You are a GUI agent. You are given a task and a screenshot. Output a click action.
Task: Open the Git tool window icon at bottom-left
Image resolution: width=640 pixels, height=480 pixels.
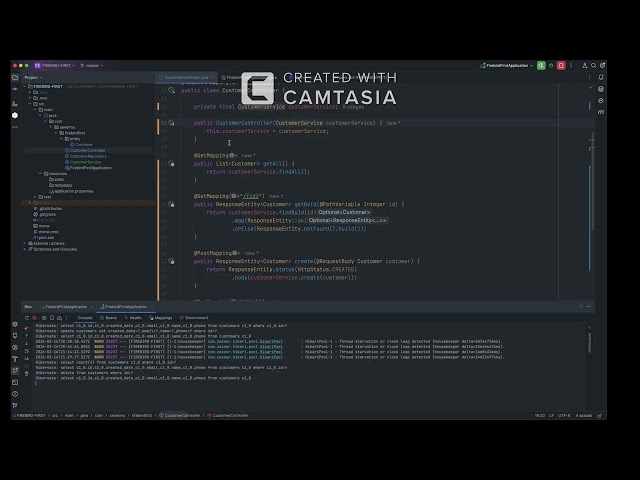click(x=15, y=405)
